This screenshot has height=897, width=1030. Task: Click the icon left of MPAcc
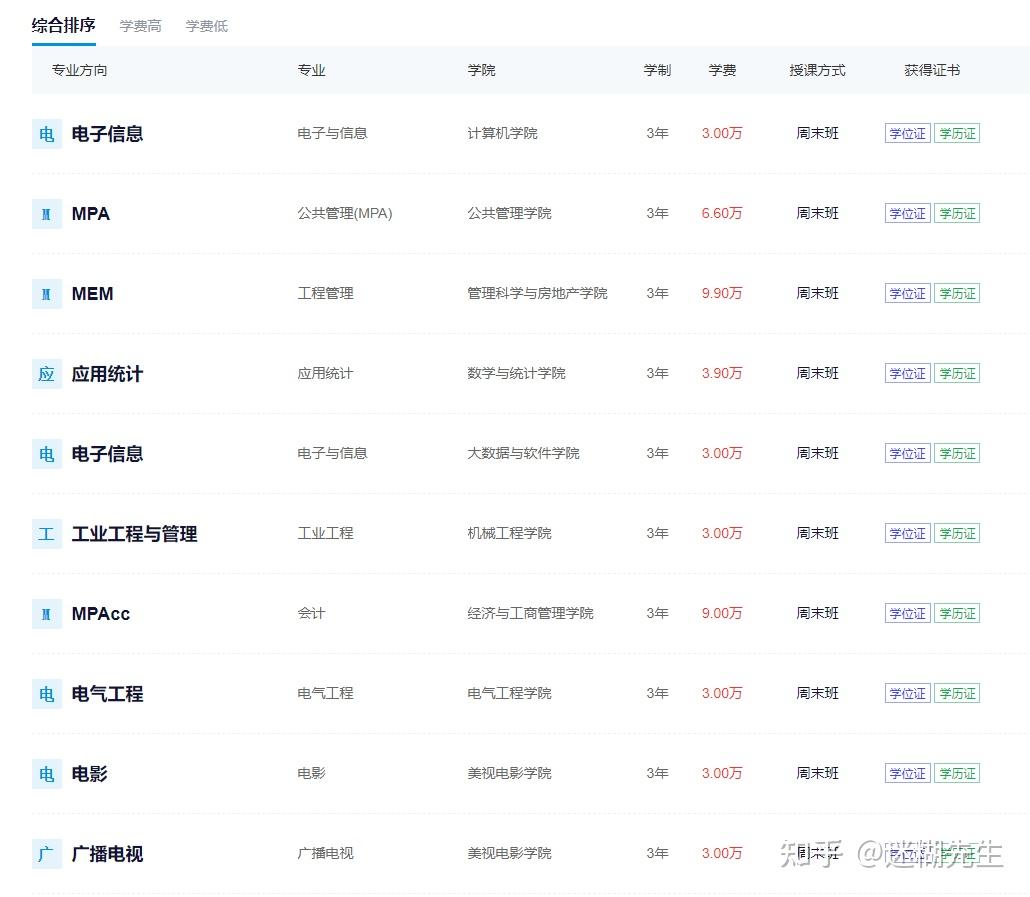(x=46, y=614)
